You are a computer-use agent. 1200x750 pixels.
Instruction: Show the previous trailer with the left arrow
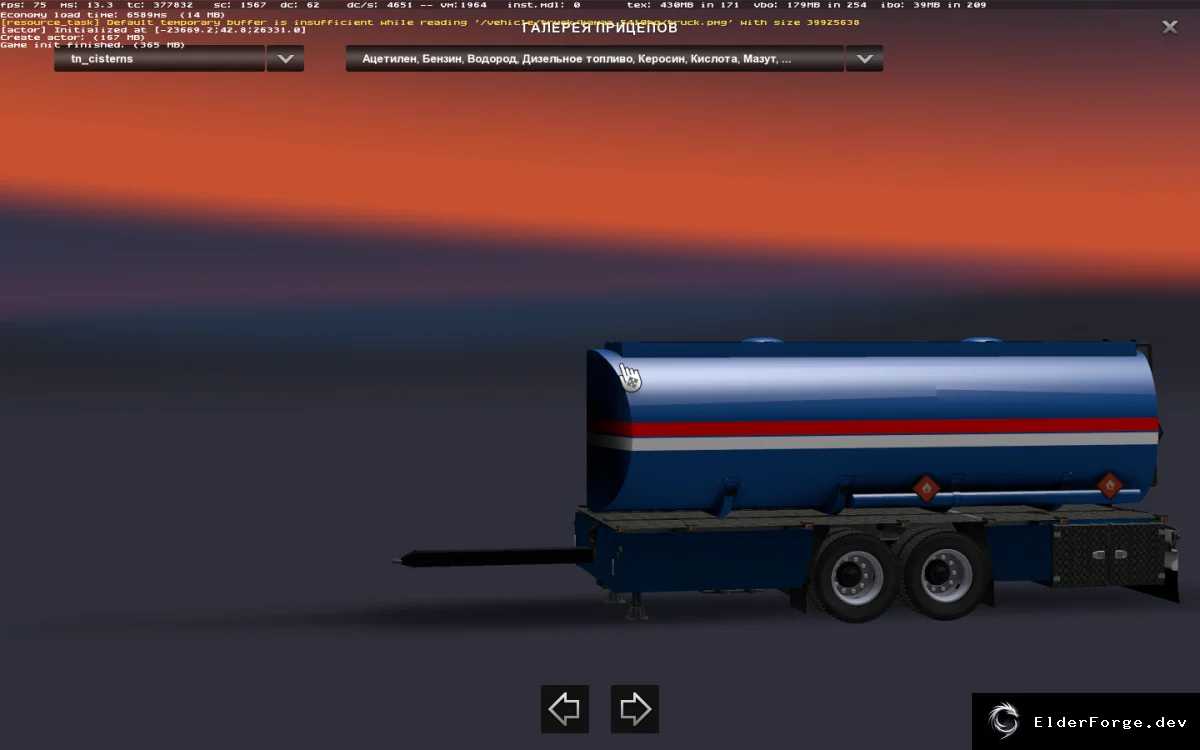[565, 709]
